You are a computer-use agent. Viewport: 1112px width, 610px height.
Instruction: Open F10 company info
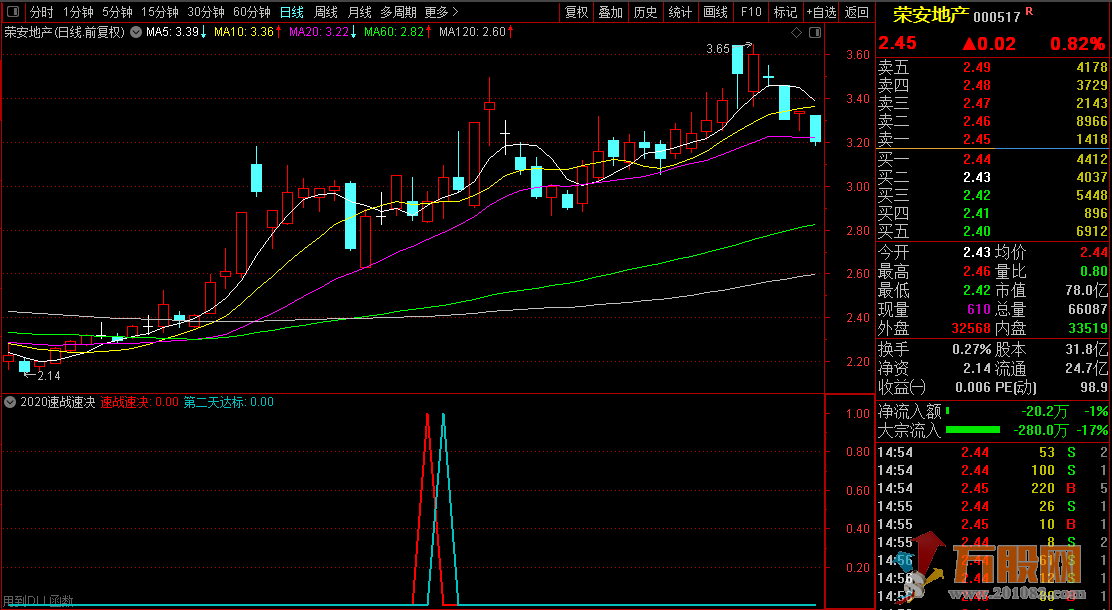tap(751, 12)
